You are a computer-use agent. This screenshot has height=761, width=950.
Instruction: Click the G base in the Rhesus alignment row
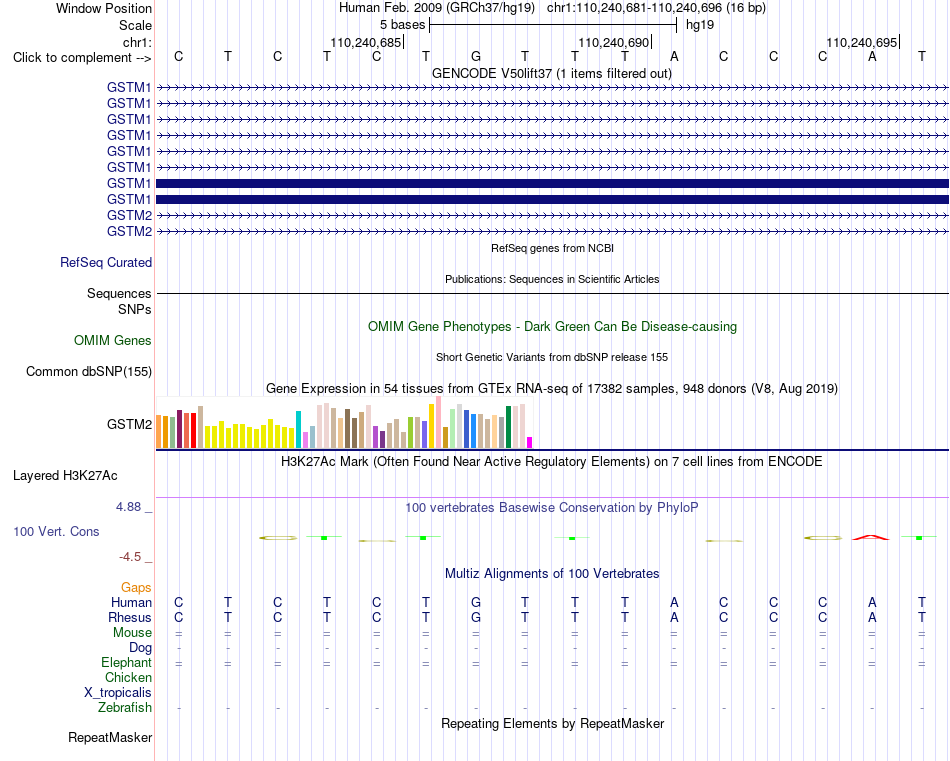[476, 617]
